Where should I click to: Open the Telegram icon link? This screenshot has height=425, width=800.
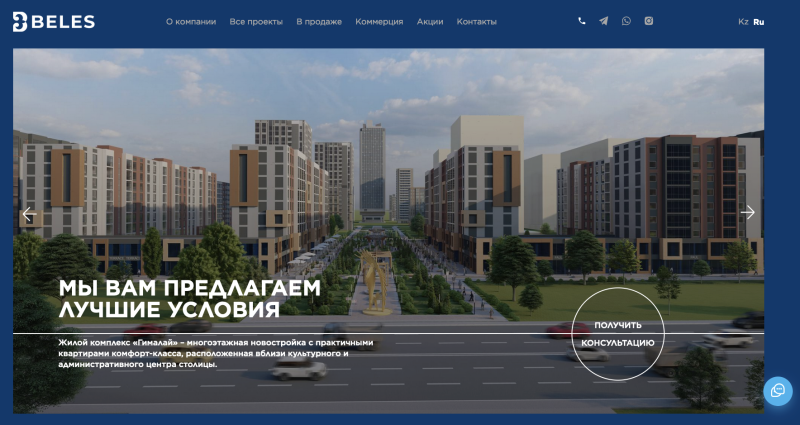coord(604,21)
